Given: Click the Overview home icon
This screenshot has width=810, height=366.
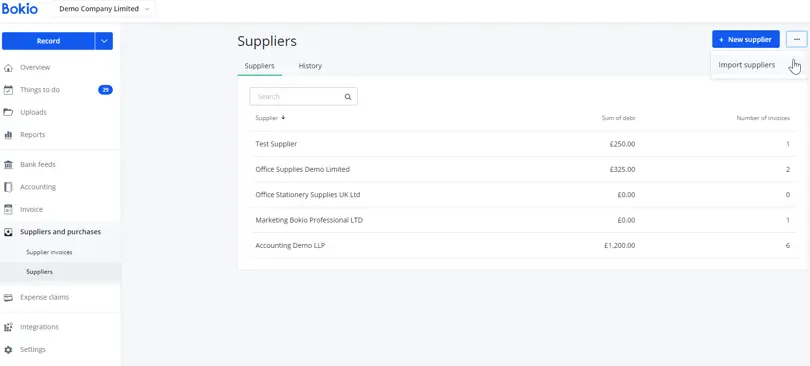Looking at the screenshot, I should pos(8,68).
